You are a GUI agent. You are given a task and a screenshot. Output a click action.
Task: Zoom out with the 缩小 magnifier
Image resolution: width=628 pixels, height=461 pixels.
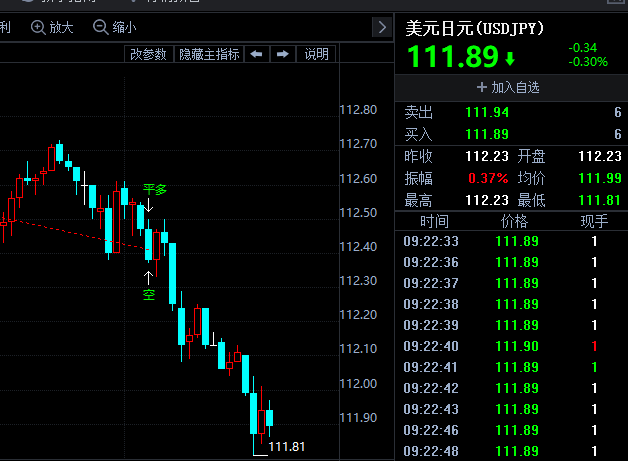pyautogui.click(x=115, y=27)
